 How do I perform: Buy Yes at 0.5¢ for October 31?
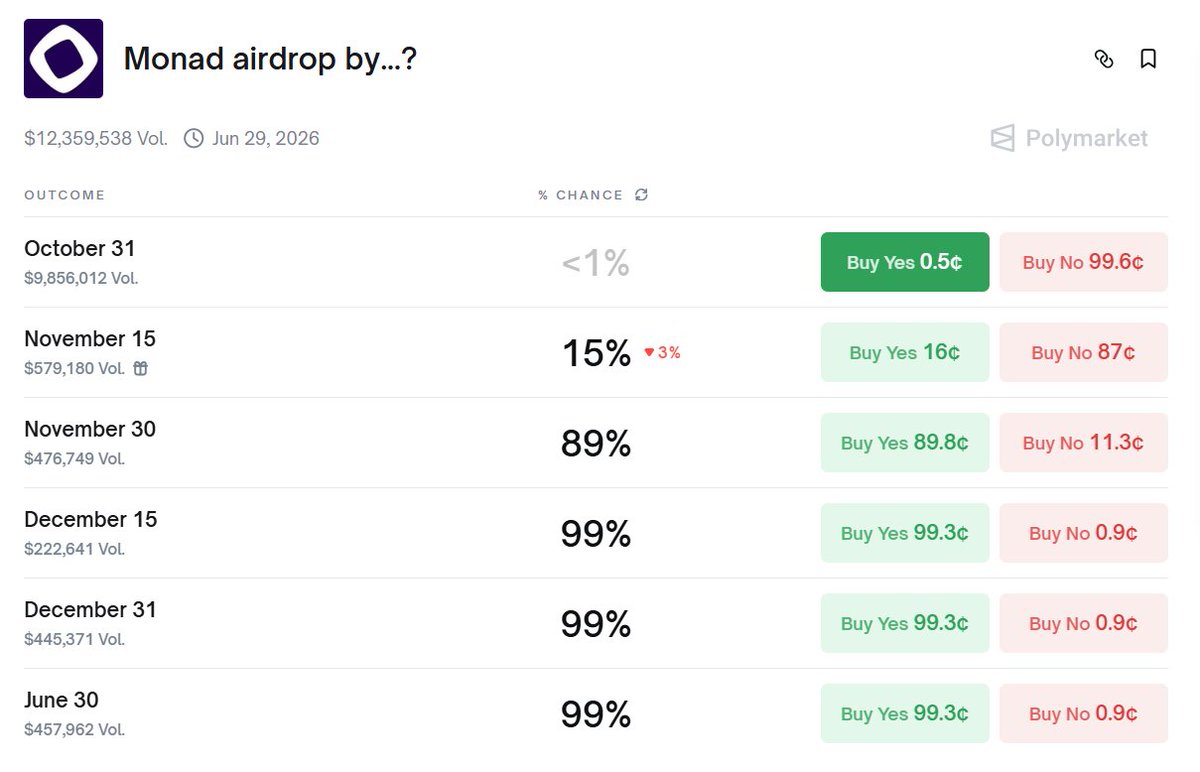click(x=905, y=262)
